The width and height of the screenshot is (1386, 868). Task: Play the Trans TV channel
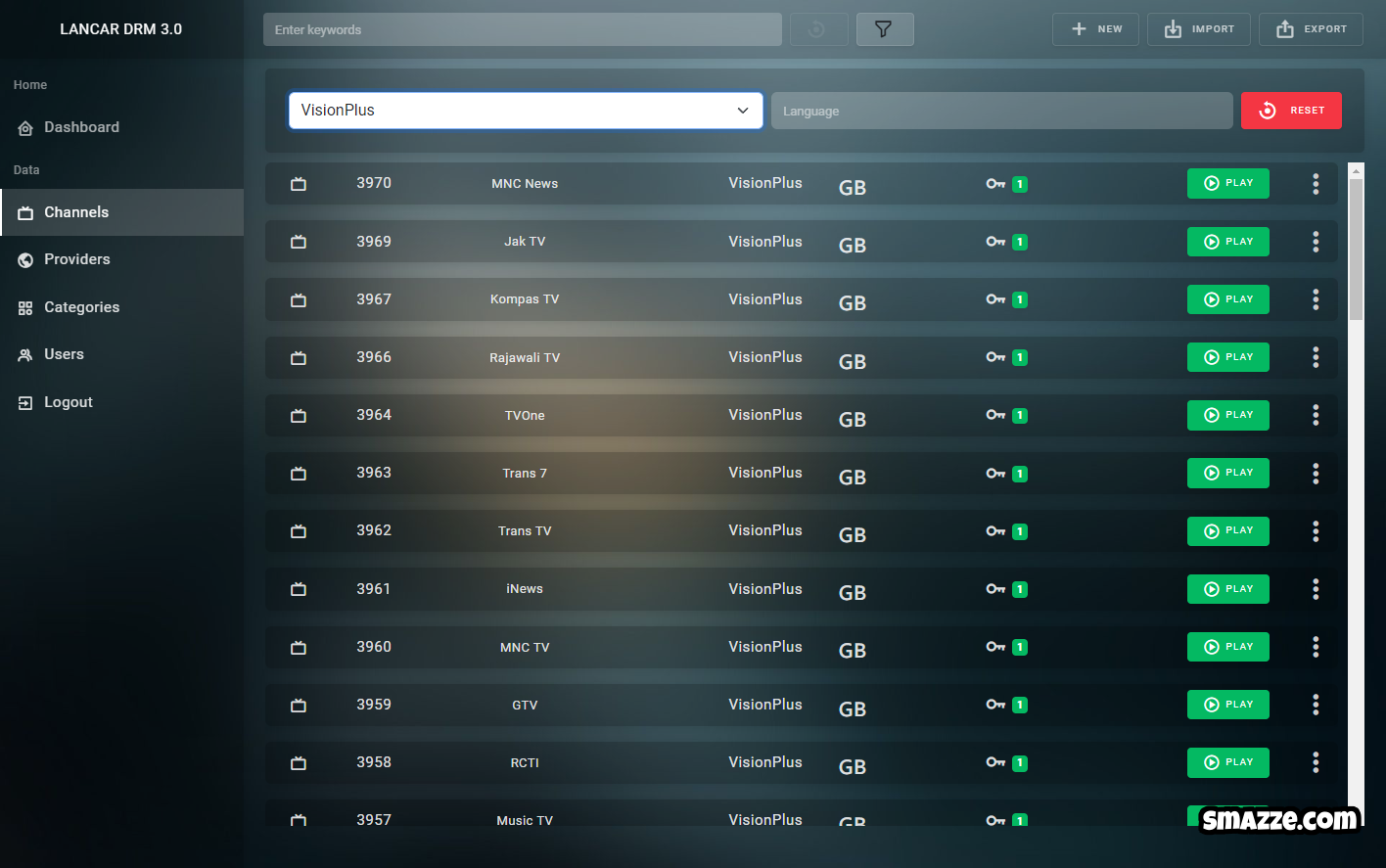click(x=1227, y=530)
